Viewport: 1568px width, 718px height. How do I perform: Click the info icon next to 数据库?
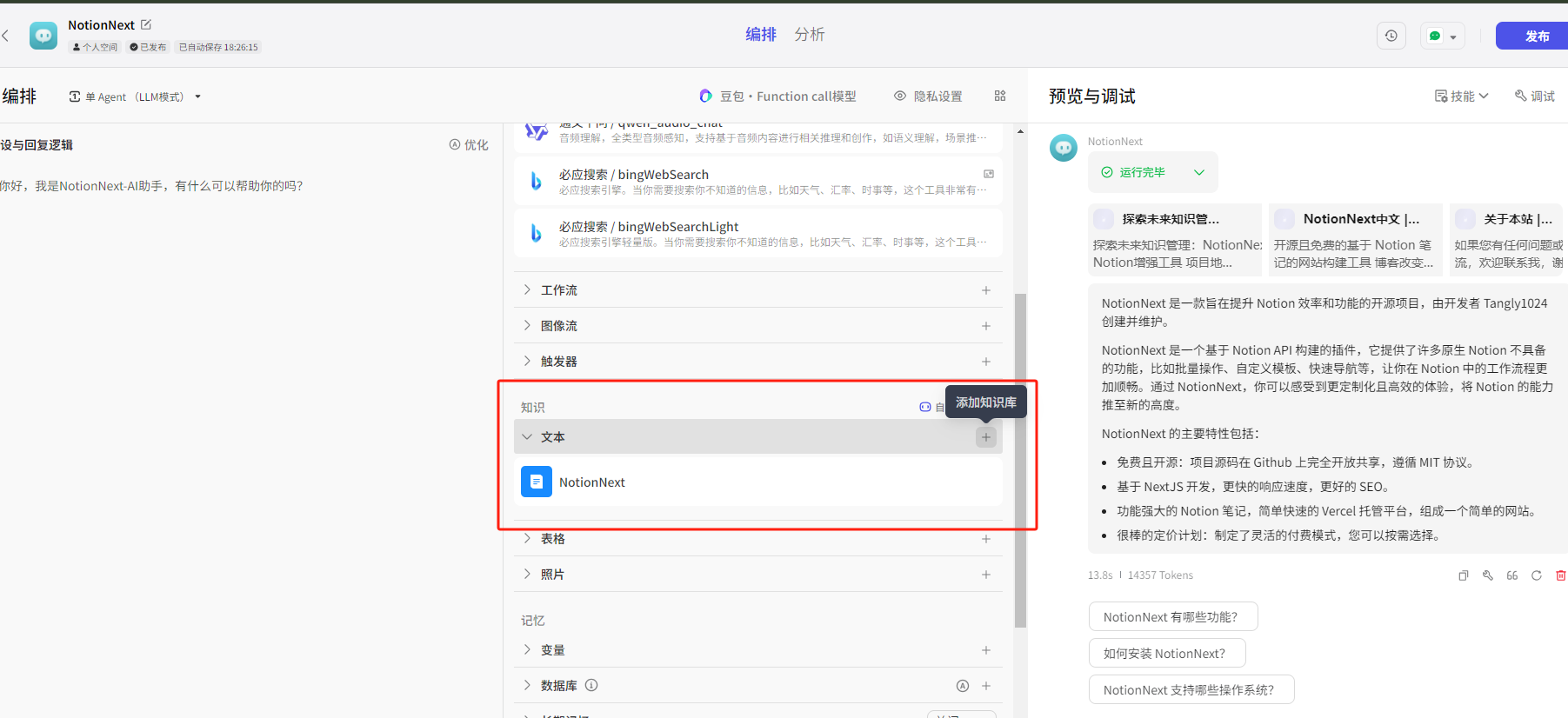[591, 685]
